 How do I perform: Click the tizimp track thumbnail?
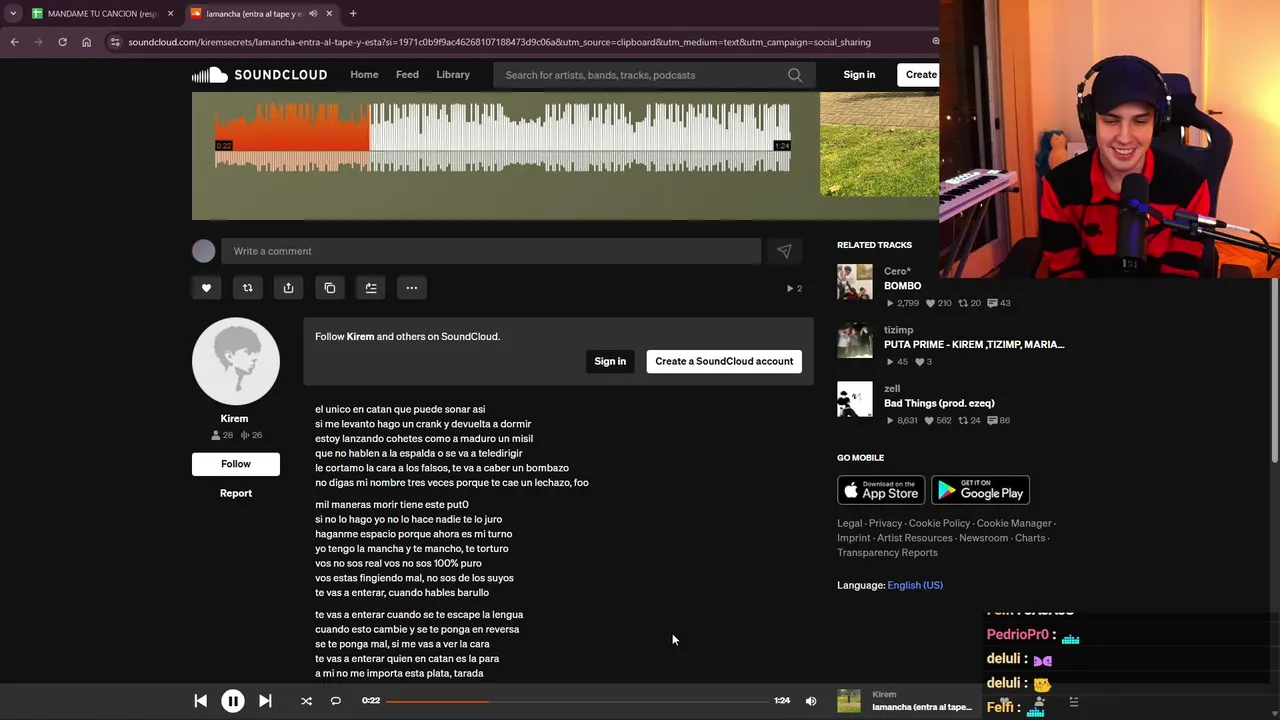(855, 340)
